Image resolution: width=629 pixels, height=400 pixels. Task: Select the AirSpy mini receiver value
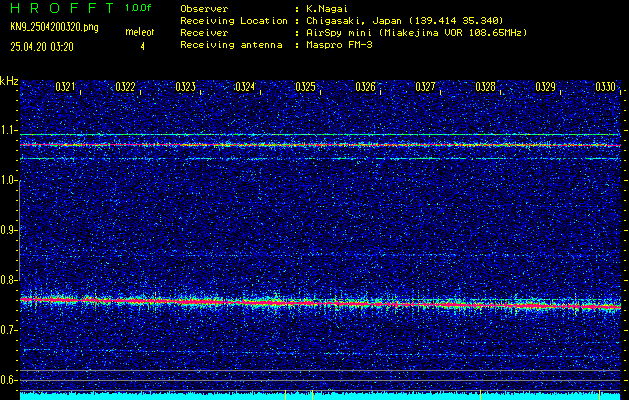coord(416,33)
